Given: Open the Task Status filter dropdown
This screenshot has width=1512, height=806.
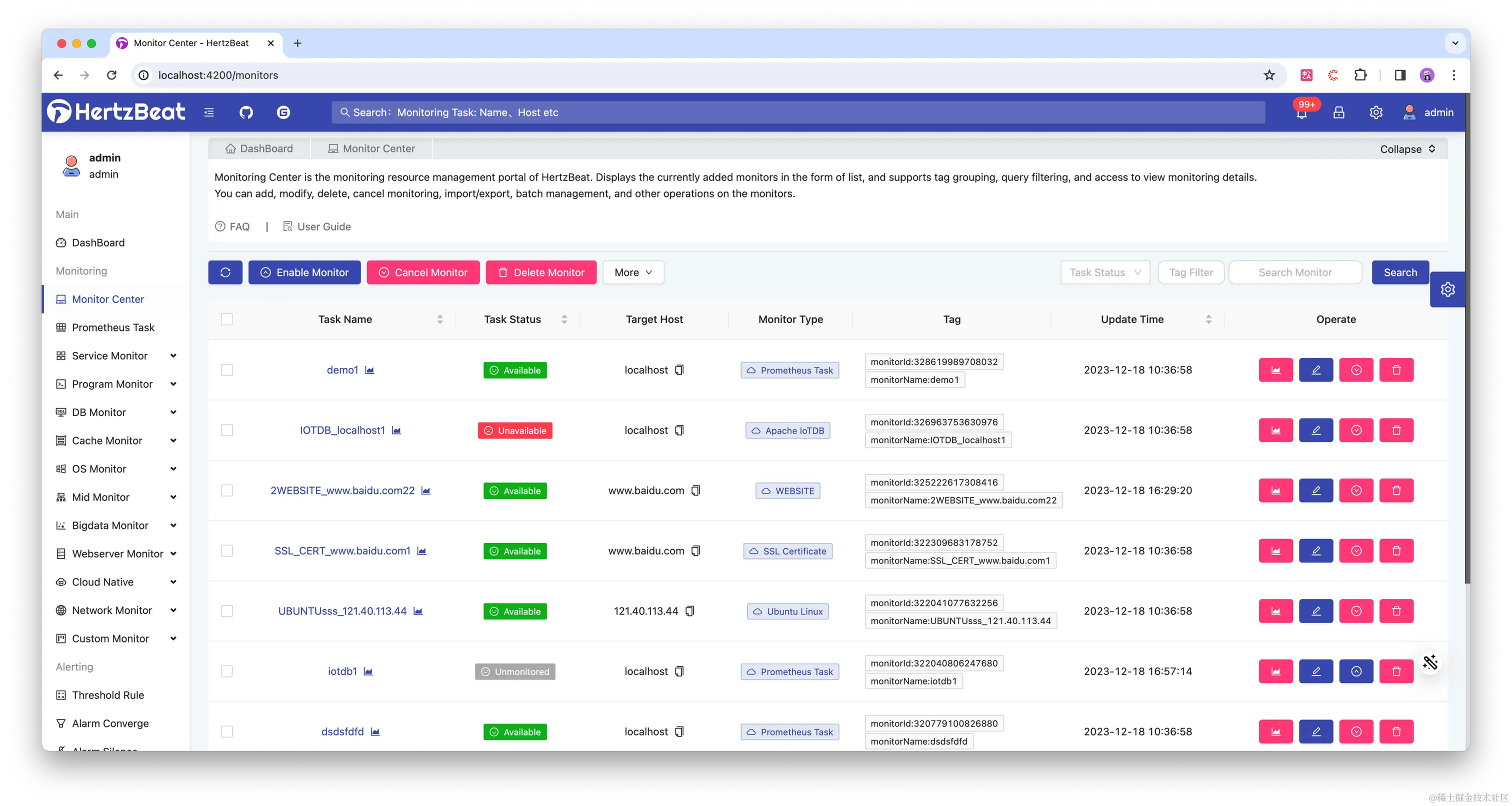Looking at the screenshot, I should [x=1104, y=272].
